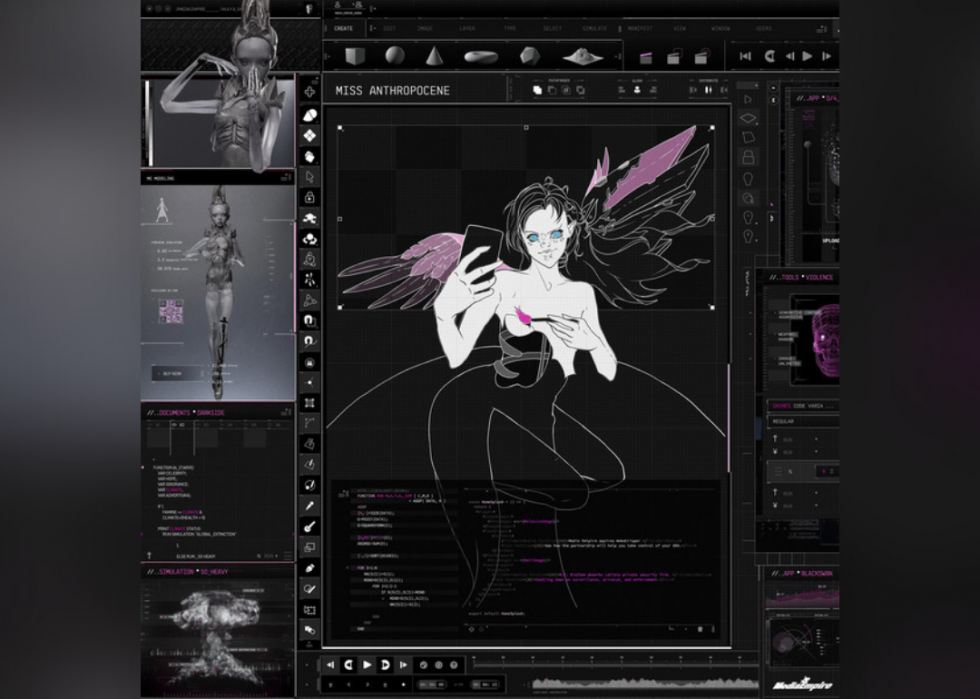
Task: Select the crop frame tool
Action: click(x=309, y=403)
